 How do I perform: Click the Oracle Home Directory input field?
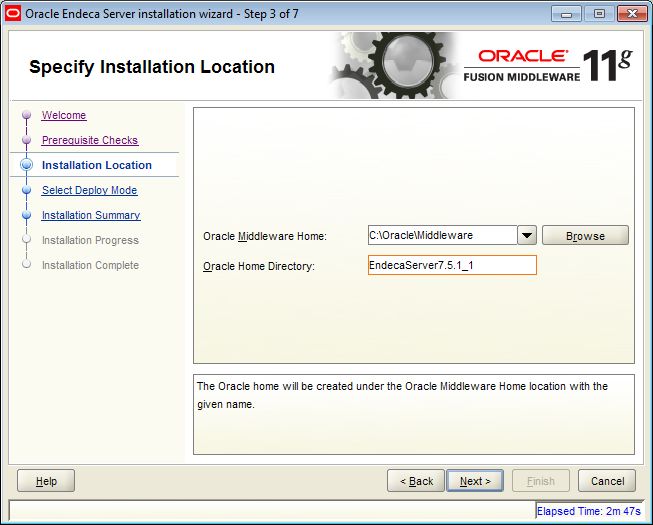452,265
